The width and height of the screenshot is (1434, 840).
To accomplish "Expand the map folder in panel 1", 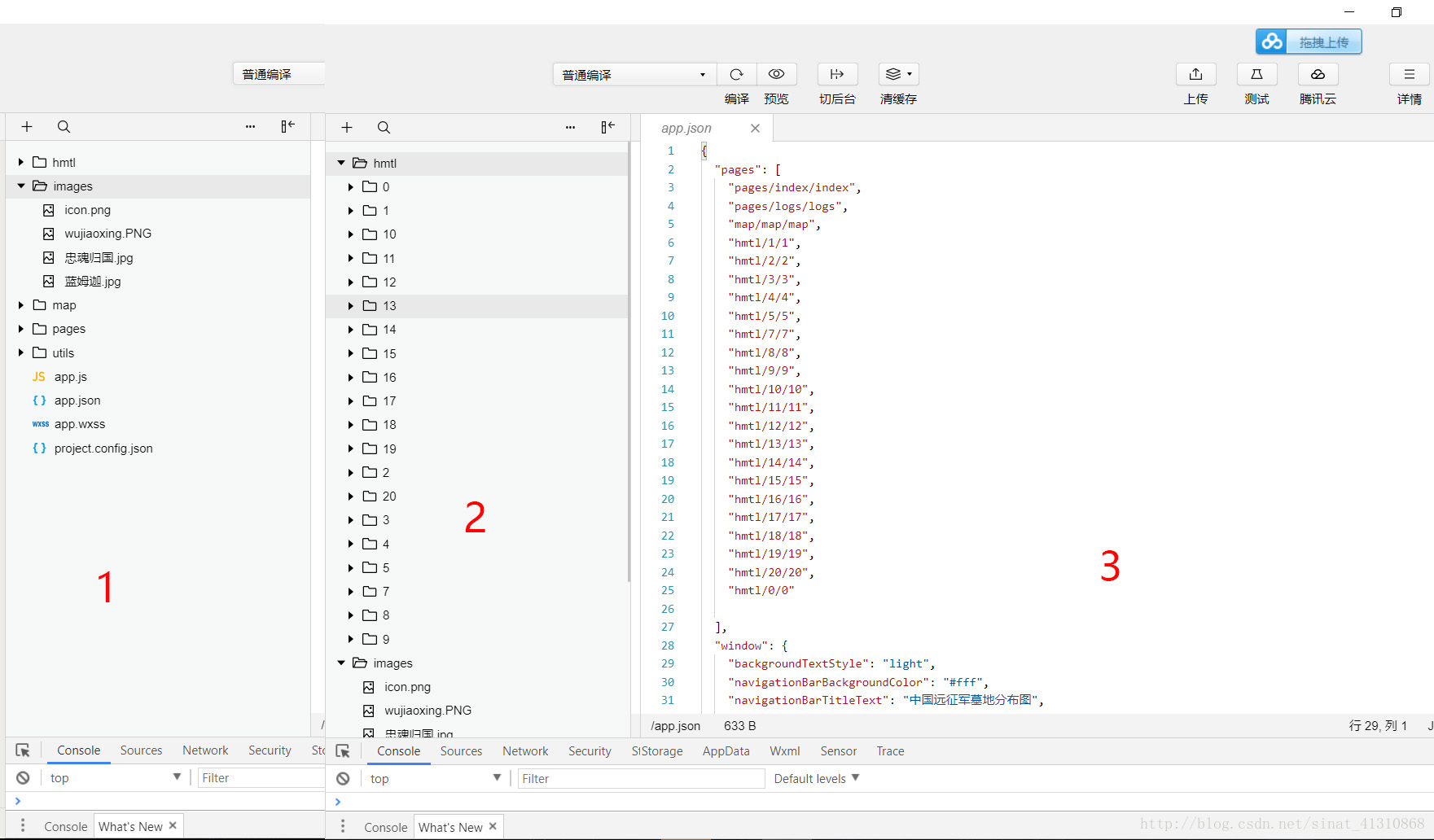I will coord(21,305).
